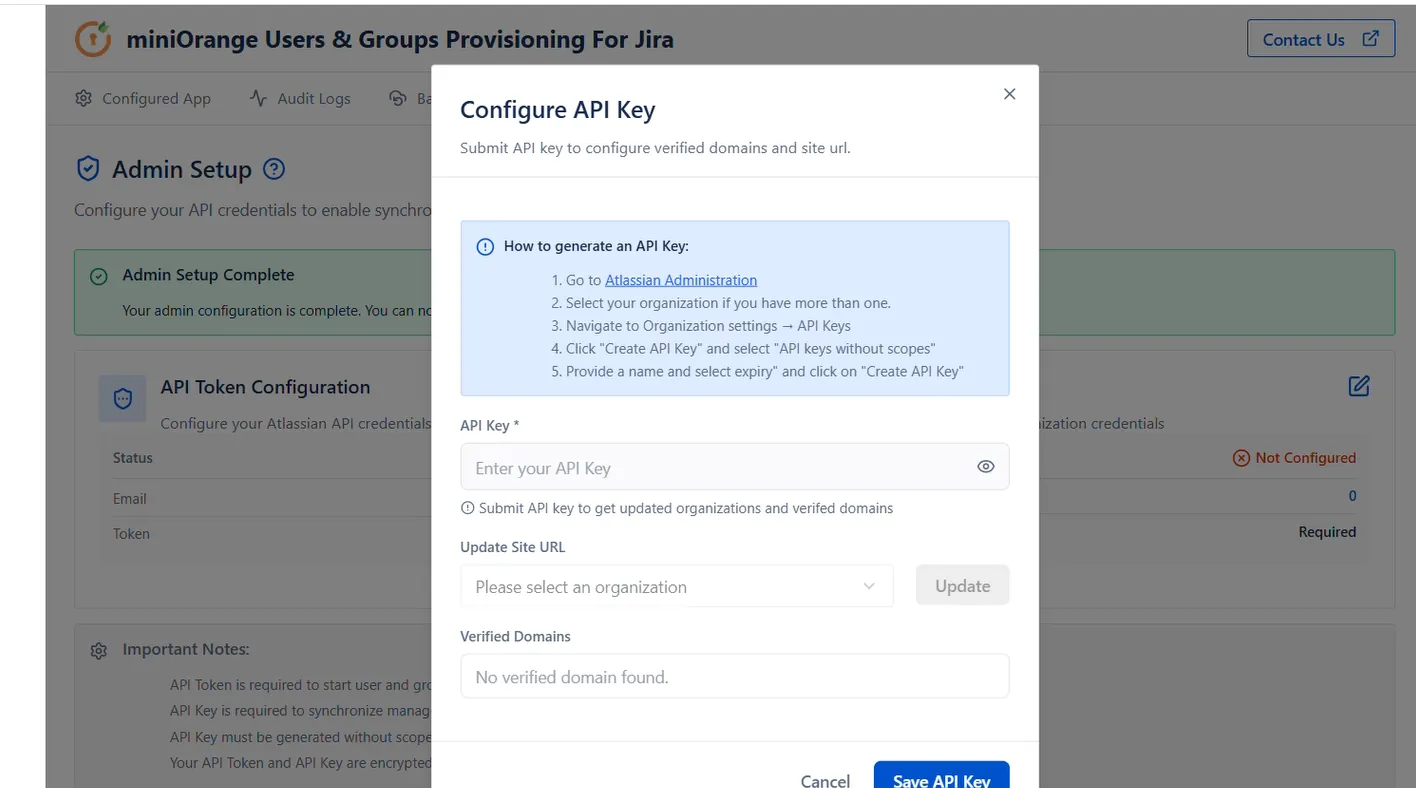
Task: Click the miniOrange Users & Groups Provisioning title
Action: pyautogui.click(x=400, y=39)
